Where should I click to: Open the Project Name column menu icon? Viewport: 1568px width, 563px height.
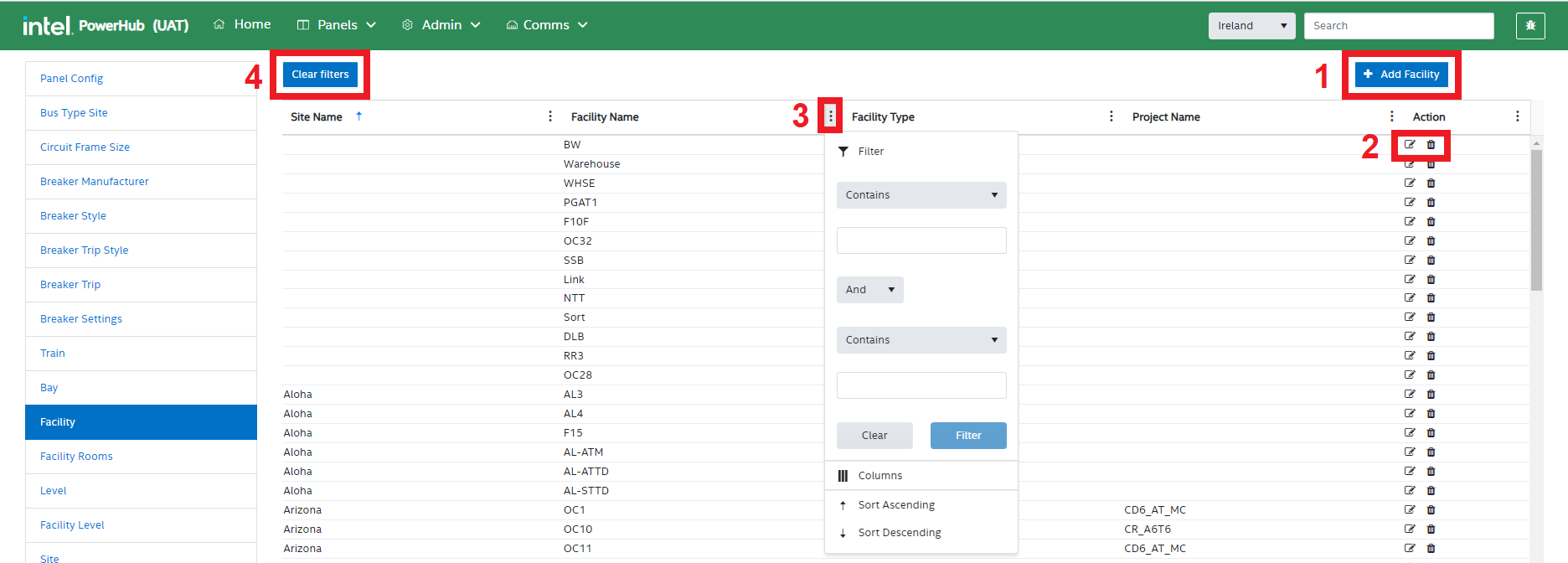click(x=1392, y=116)
